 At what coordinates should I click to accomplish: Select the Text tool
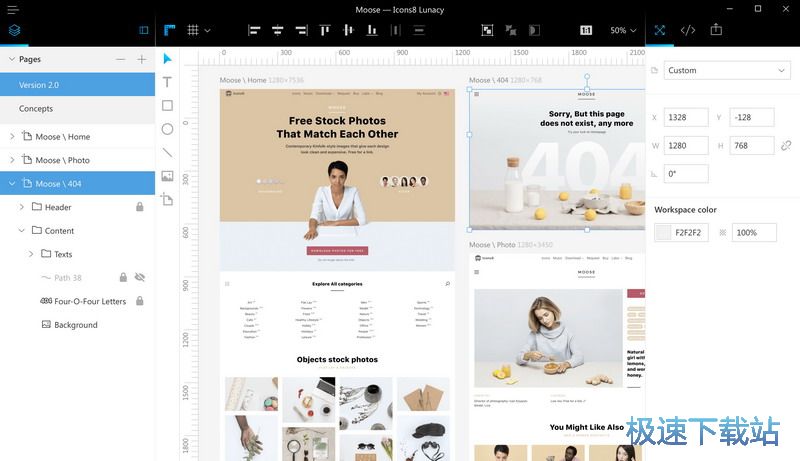[167, 82]
